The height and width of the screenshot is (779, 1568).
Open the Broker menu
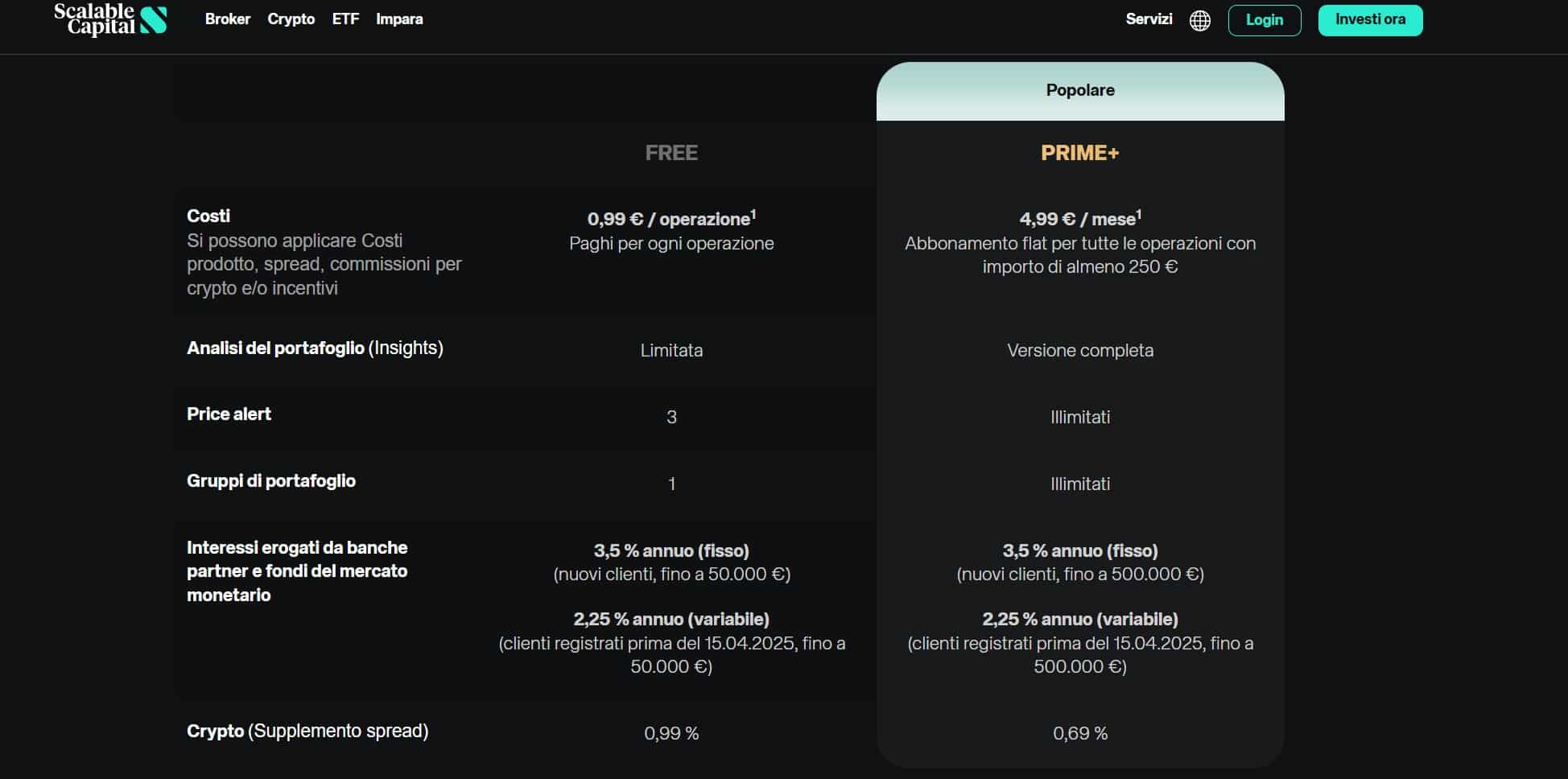click(228, 19)
